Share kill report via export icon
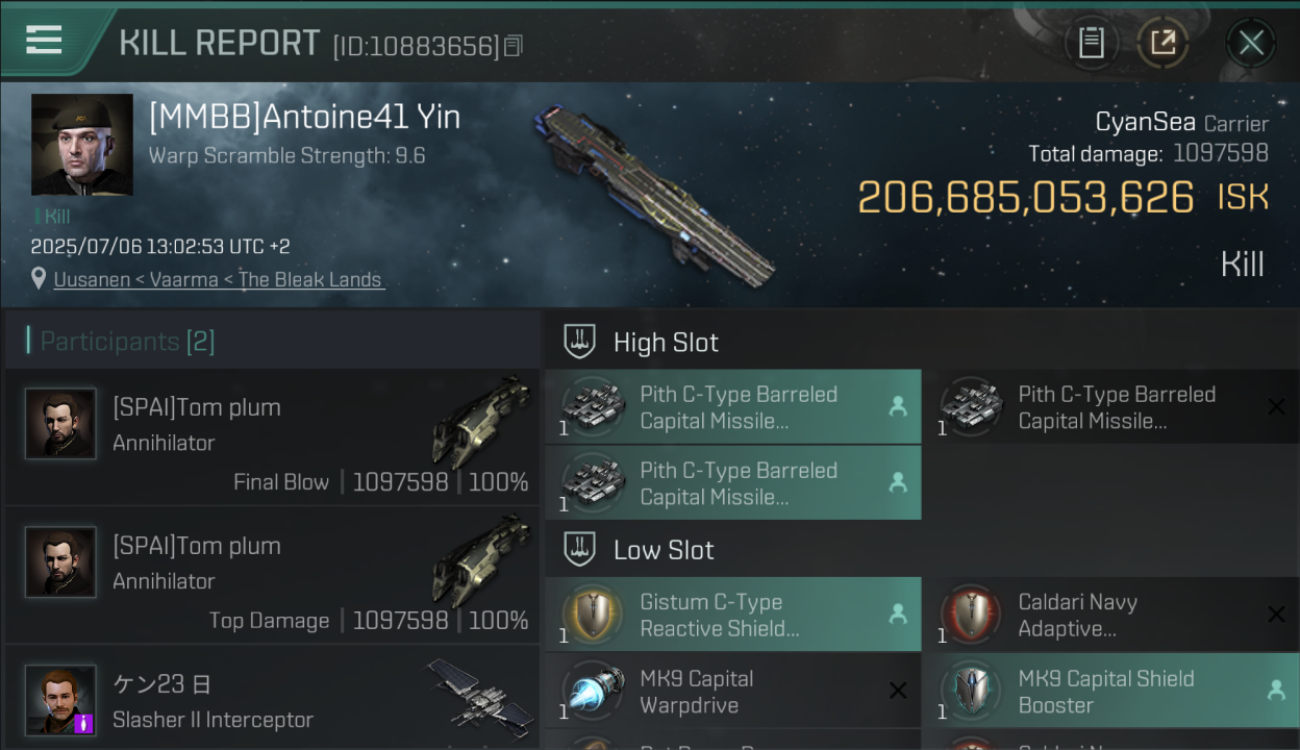Image resolution: width=1300 pixels, height=750 pixels. pos(1162,43)
